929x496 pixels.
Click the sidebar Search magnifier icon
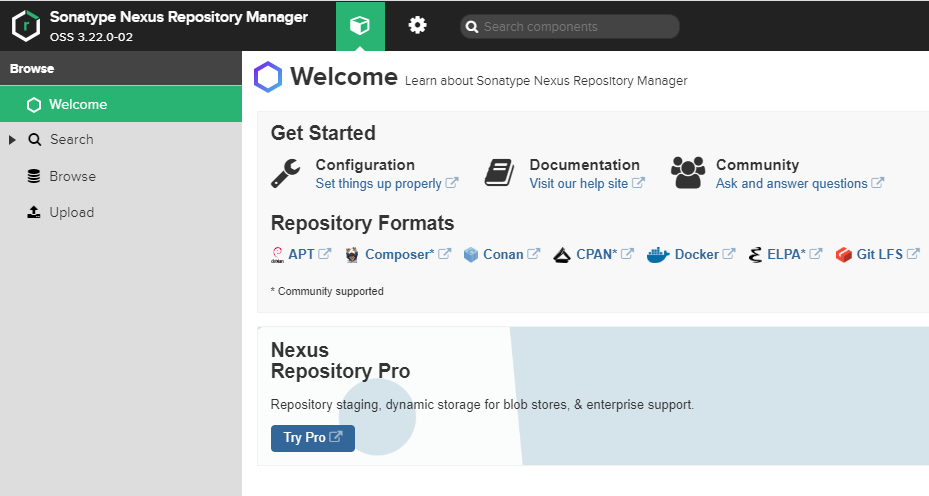[35, 140]
